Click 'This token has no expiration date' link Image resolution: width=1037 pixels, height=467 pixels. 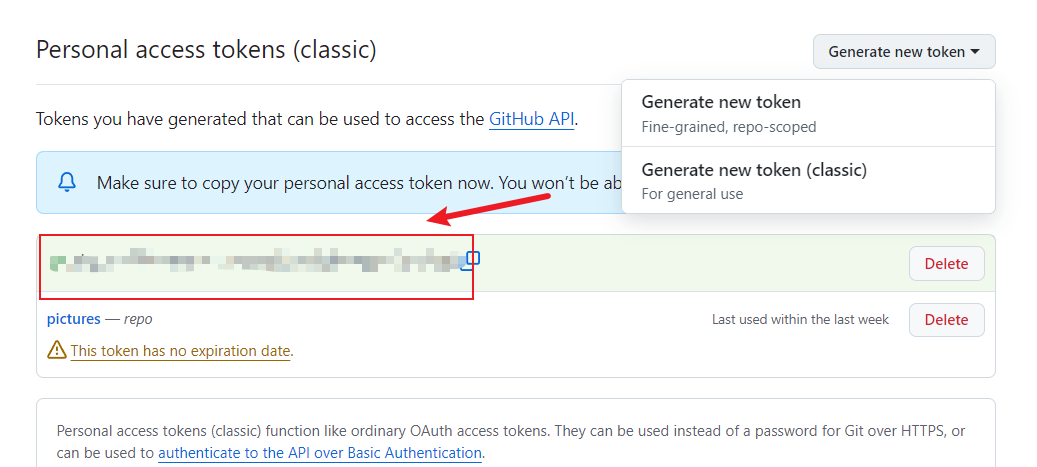180,351
